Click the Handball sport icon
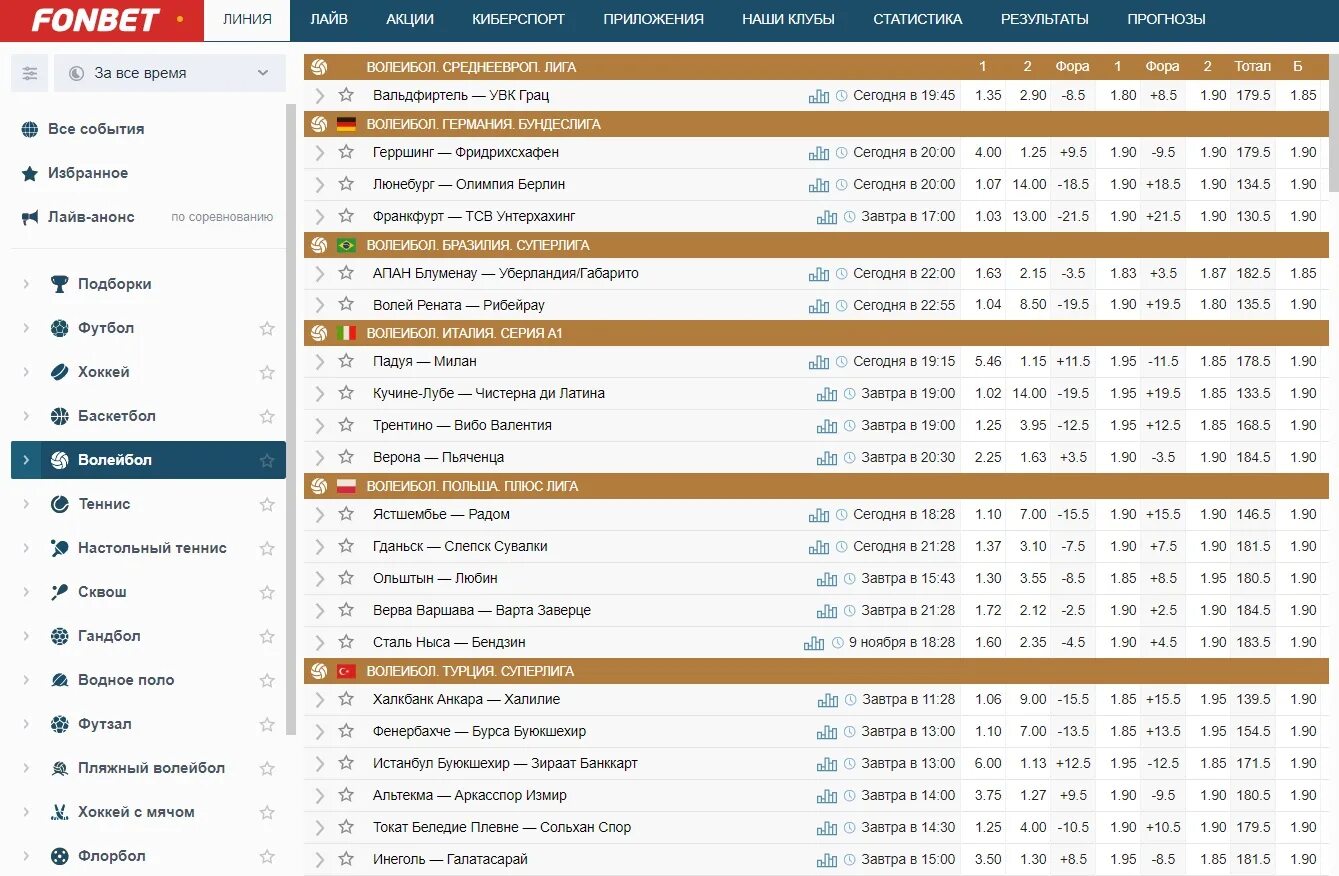Image resolution: width=1339 pixels, height=876 pixels. click(60, 636)
